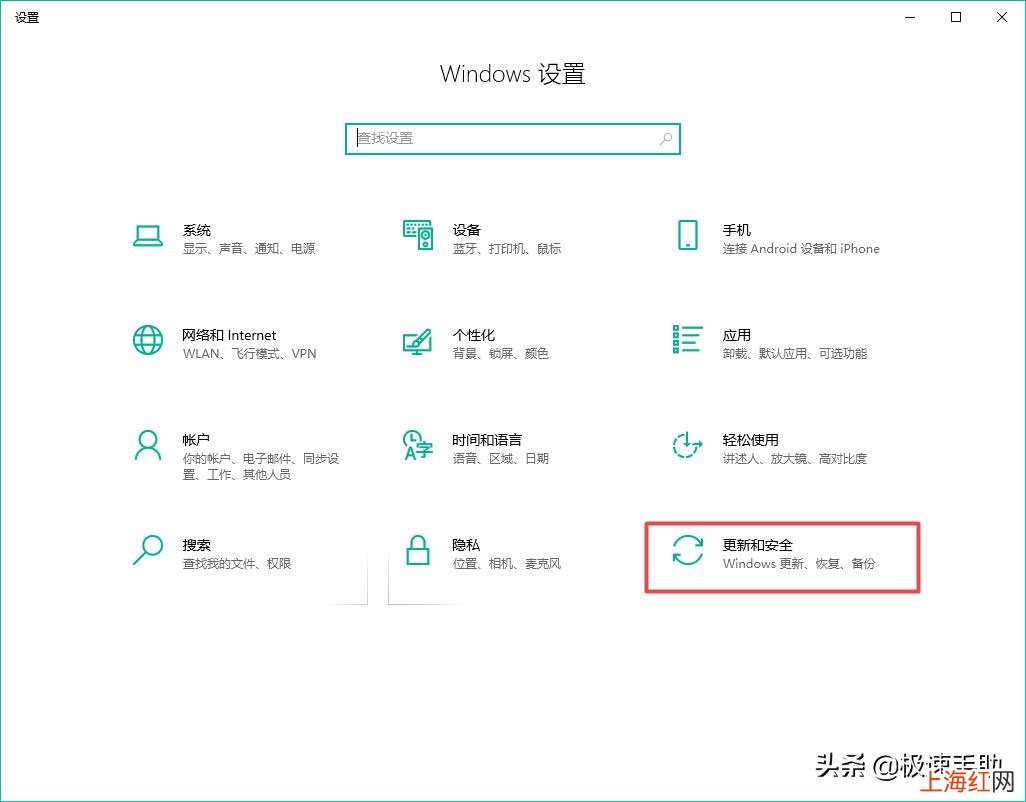Screen dimensions: 1026x802
Task: Select the 隐私 category title
Action: (x=466, y=545)
